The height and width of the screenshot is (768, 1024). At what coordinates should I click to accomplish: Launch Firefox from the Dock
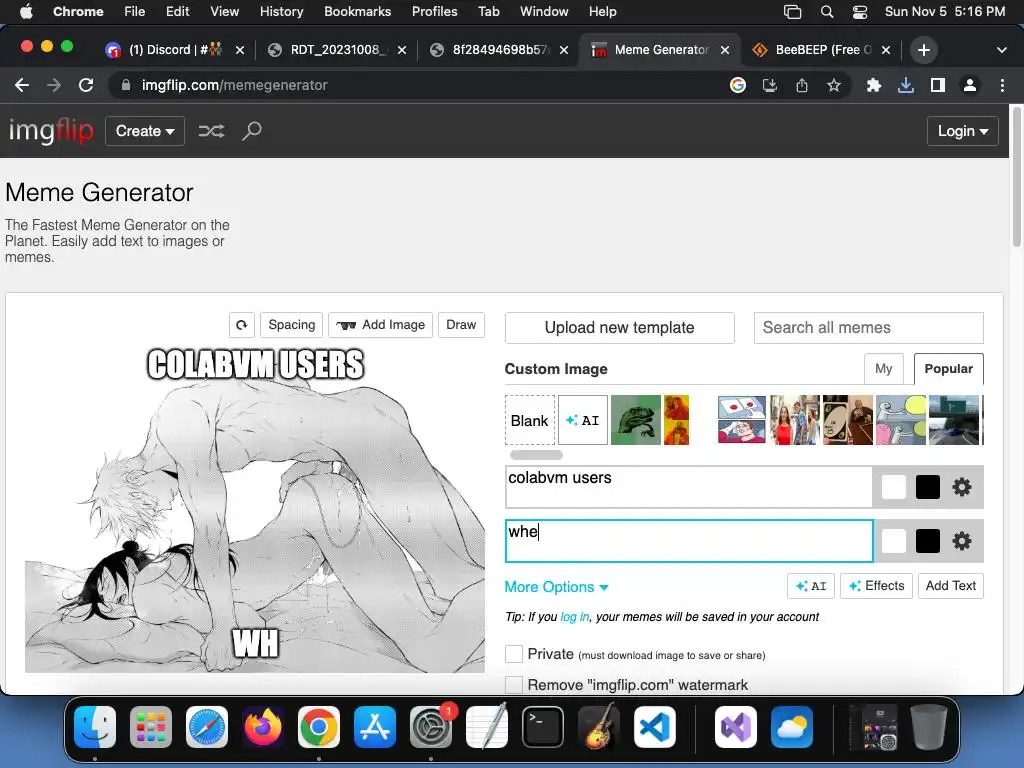click(263, 727)
